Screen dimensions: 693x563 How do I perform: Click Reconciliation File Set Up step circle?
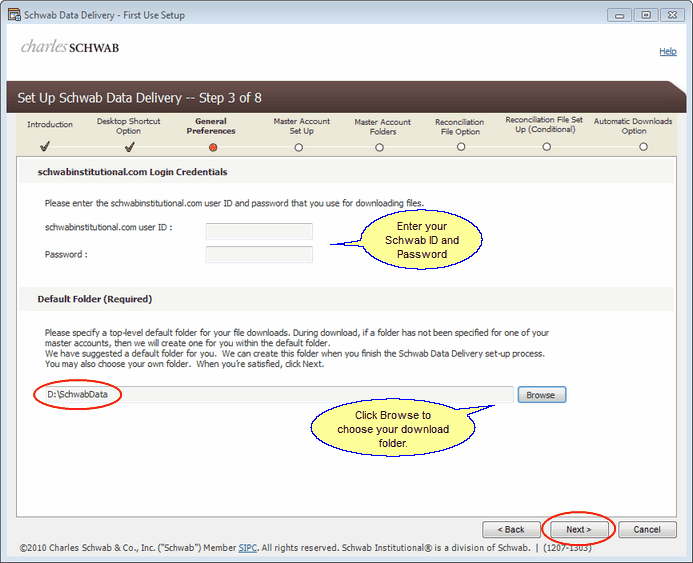[x=547, y=146]
